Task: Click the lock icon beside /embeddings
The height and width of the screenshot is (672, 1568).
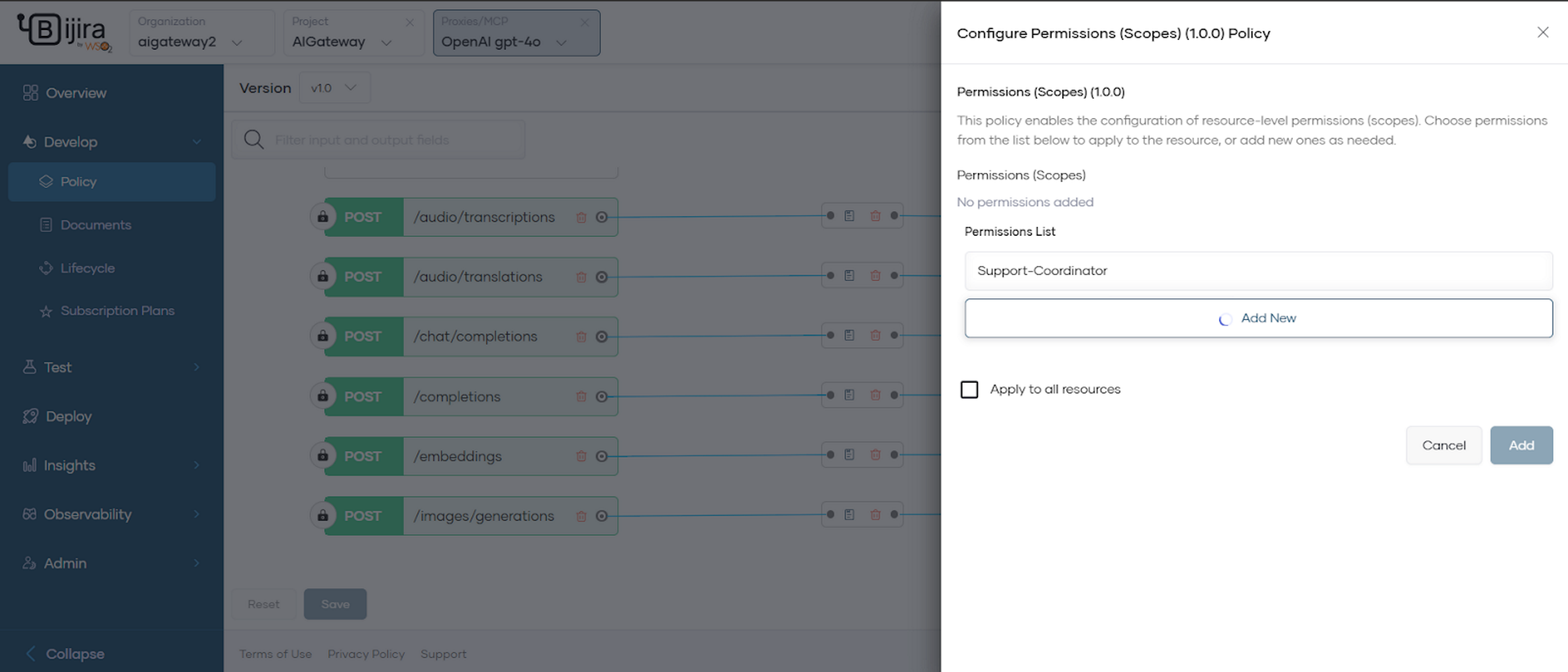Action: pos(323,456)
